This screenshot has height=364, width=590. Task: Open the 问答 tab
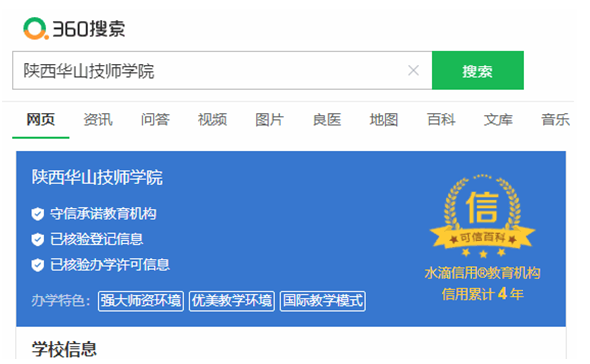(x=155, y=120)
